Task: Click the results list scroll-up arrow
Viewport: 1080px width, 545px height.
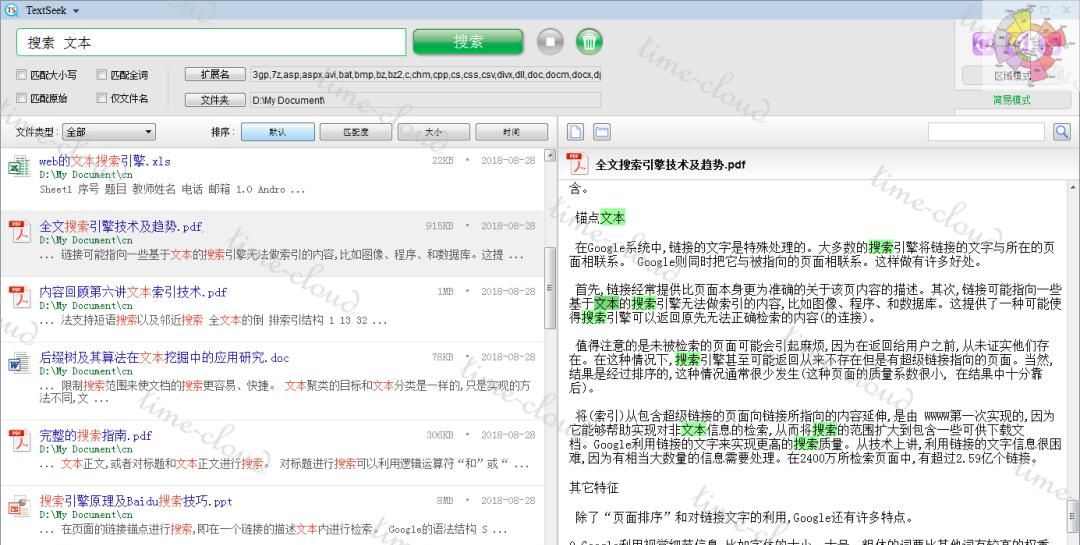Action: click(550, 156)
